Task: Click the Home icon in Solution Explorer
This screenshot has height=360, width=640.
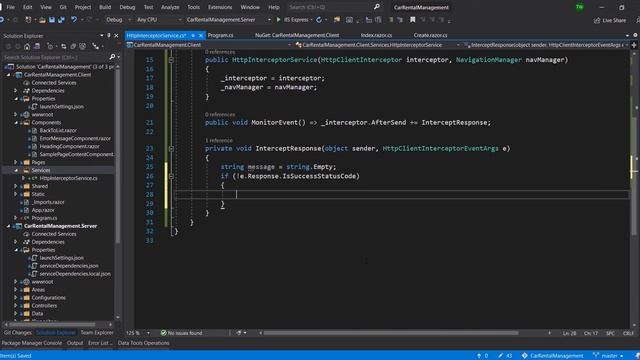Action: [27, 47]
